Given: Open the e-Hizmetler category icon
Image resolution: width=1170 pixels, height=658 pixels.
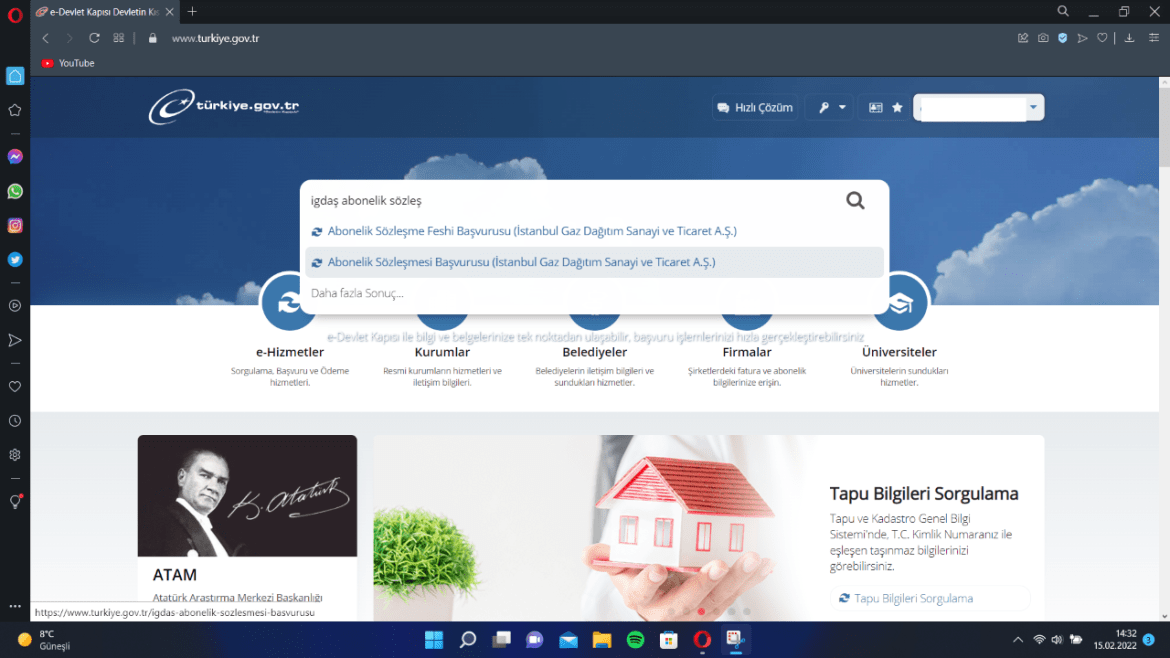Looking at the screenshot, I should [289, 304].
